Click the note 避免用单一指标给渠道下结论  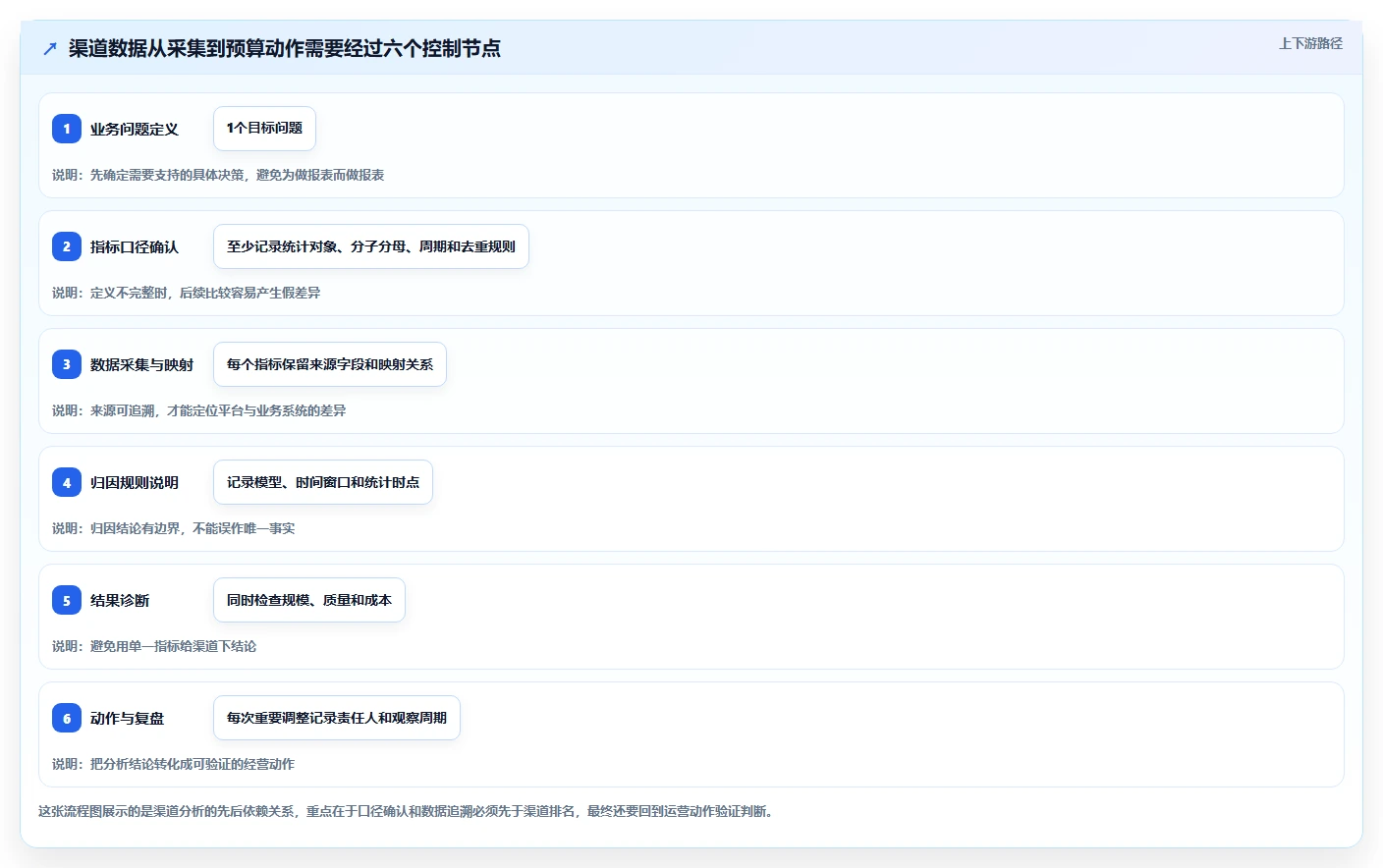pos(173,646)
